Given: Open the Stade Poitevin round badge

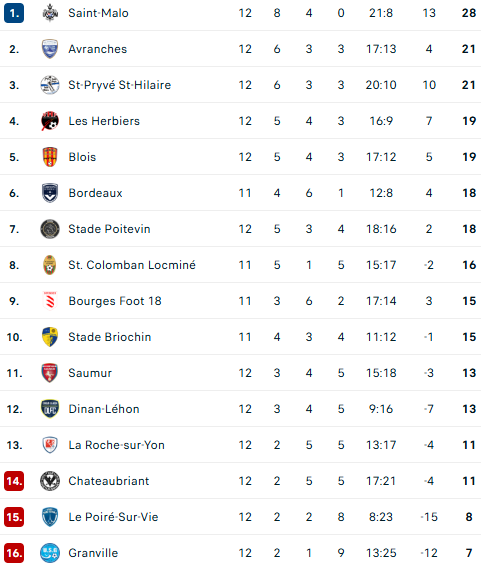Looking at the screenshot, I should click(50, 229).
